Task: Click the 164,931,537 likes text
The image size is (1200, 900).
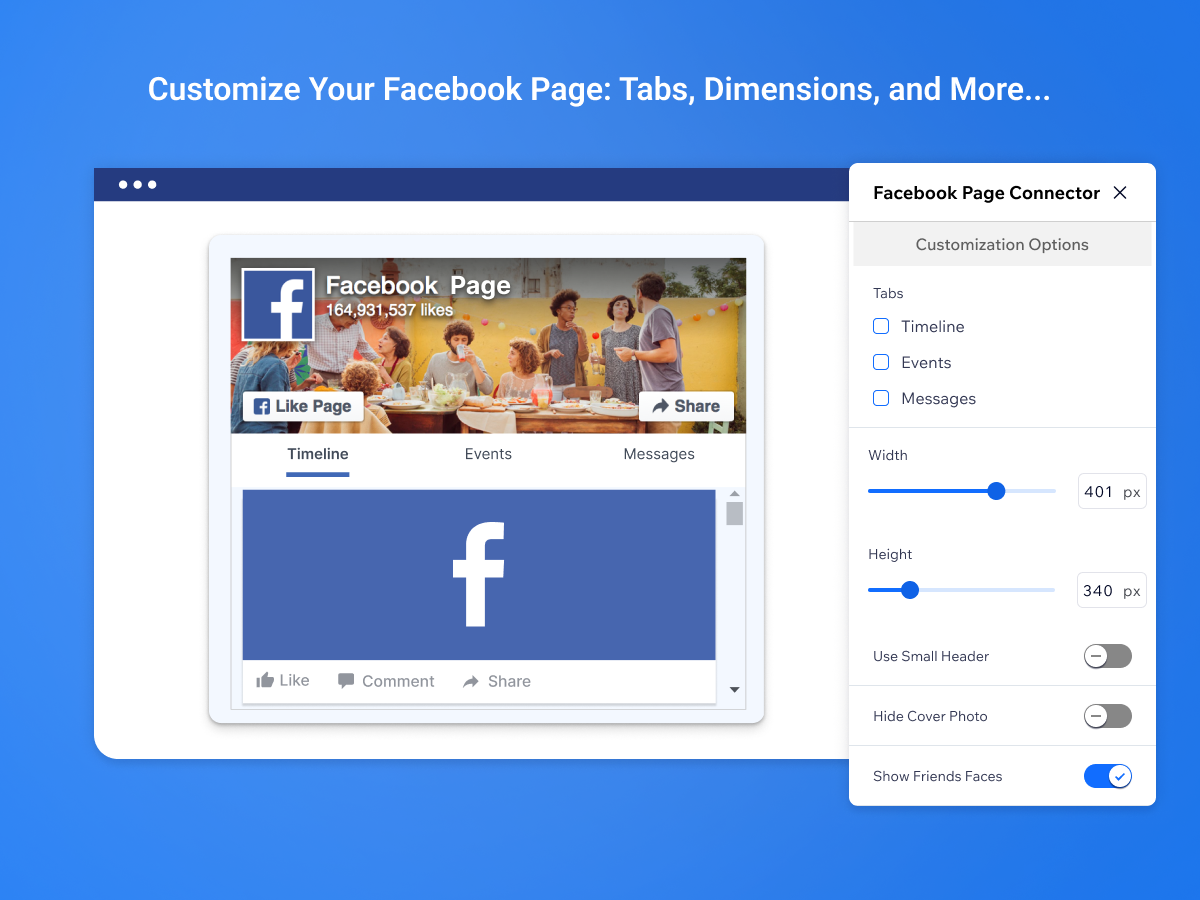Action: [x=389, y=310]
